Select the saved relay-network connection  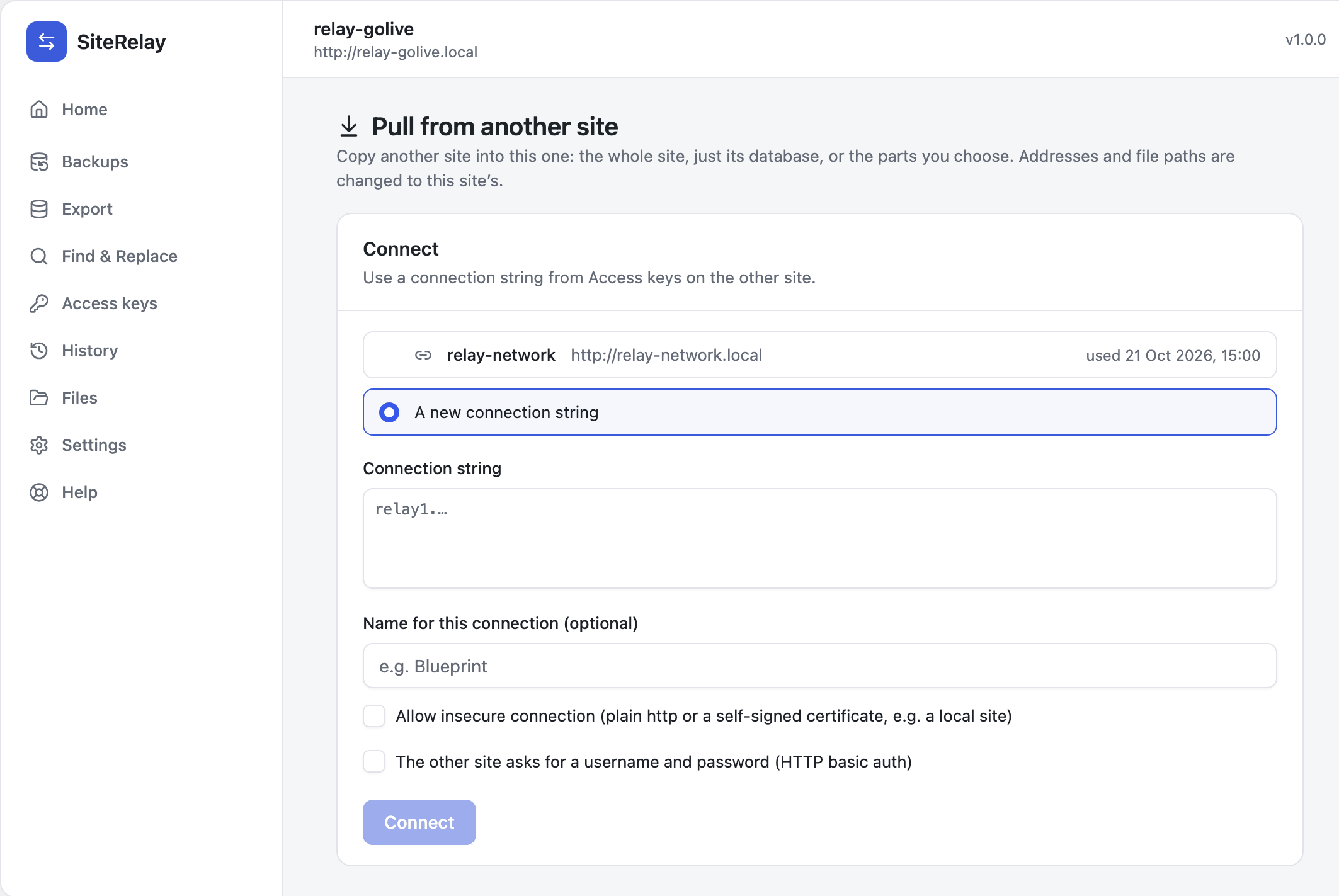click(x=819, y=355)
